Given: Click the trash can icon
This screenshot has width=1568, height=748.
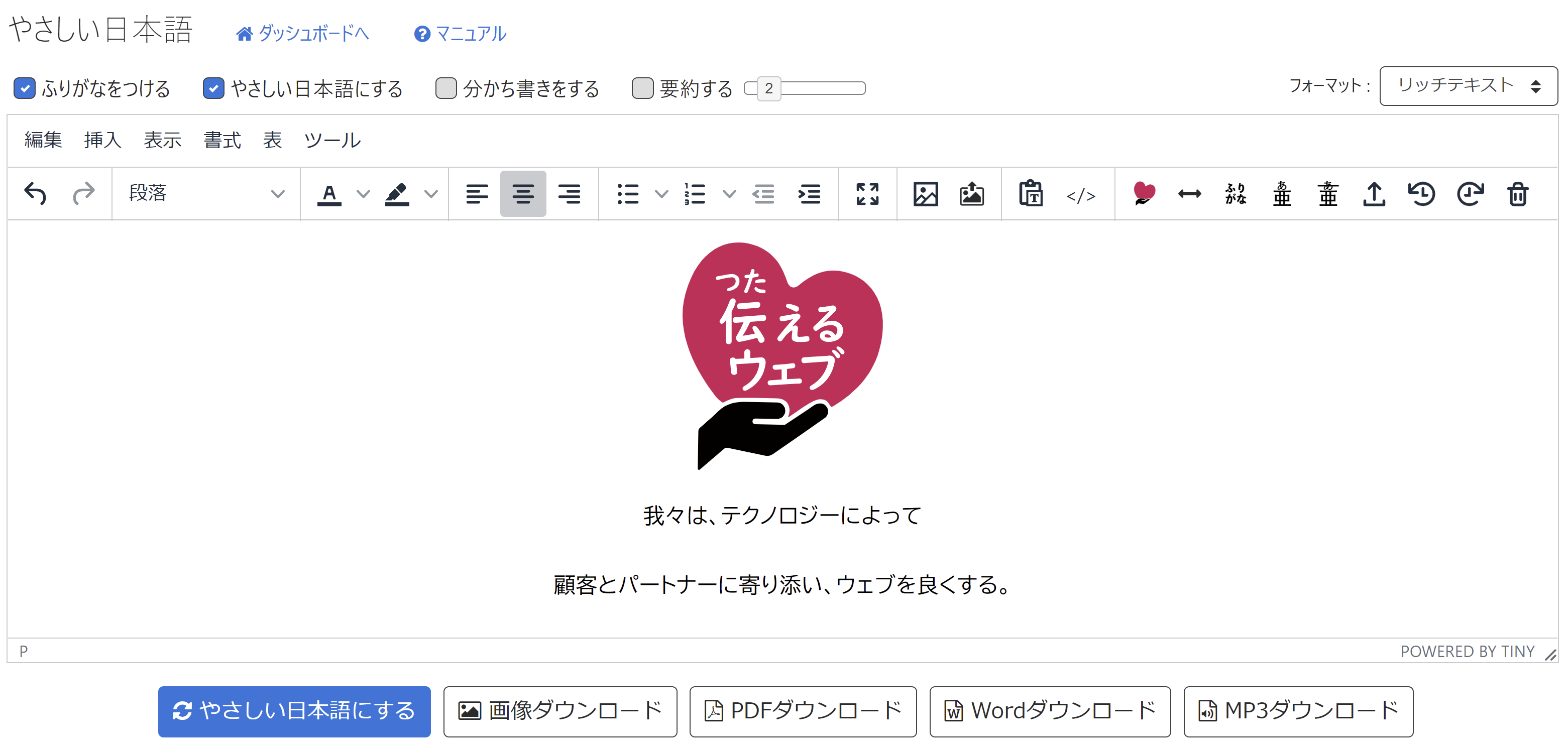Looking at the screenshot, I should click(1517, 194).
